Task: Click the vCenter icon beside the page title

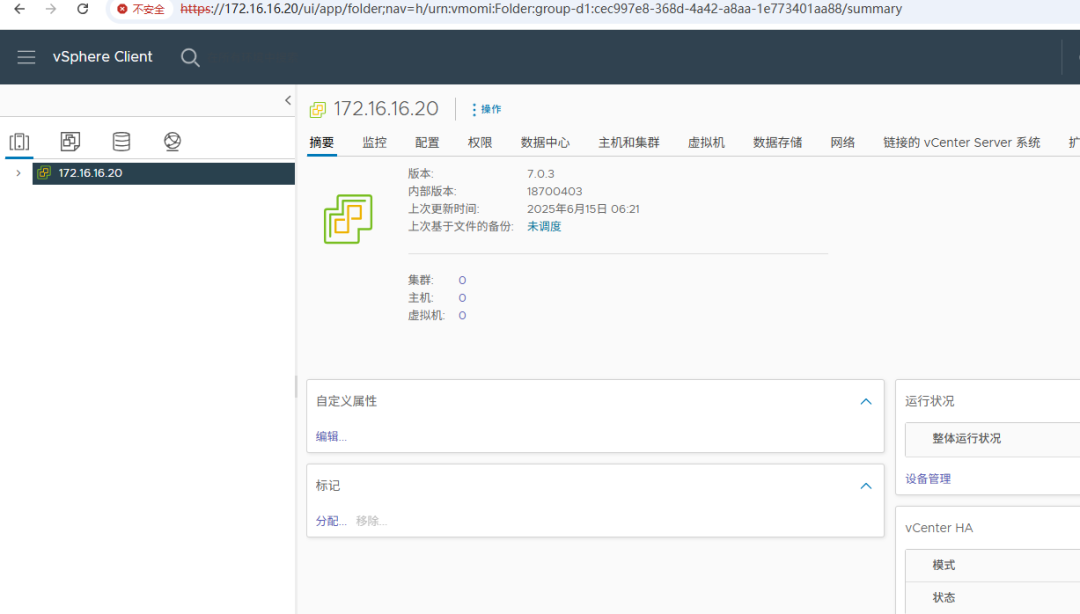Action: [x=318, y=110]
